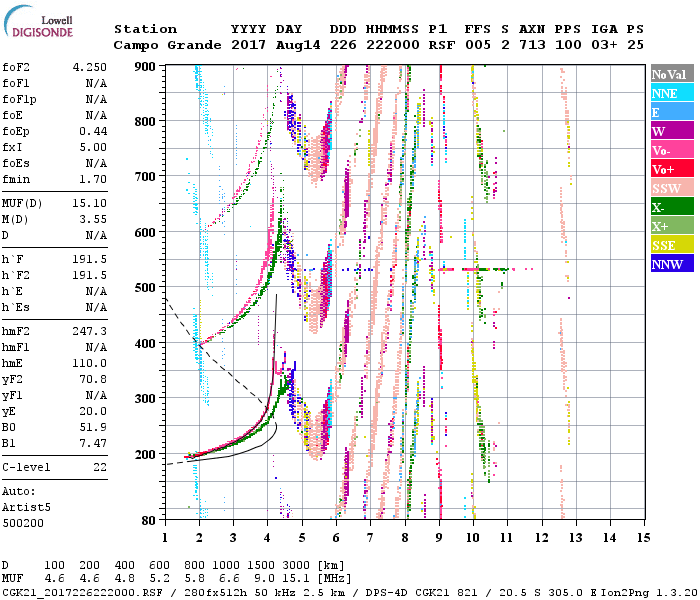The width and height of the screenshot is (700, 600).
Task: Click the MUF(D) value 15.10
Action: point(90,204)
